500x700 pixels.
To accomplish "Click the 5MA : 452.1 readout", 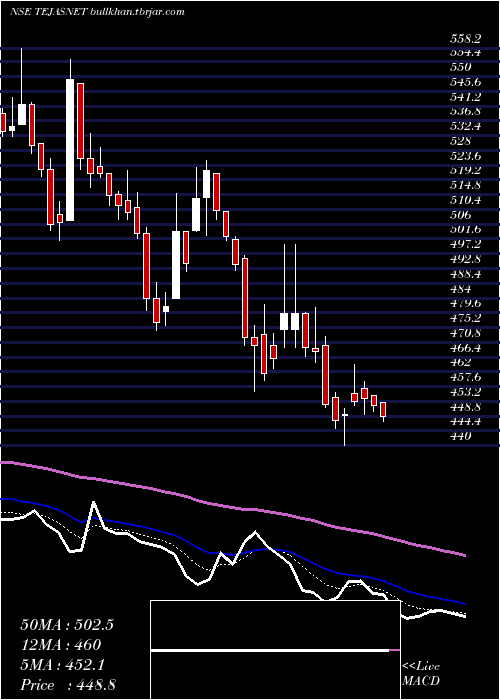I will (x=62, y=665).
